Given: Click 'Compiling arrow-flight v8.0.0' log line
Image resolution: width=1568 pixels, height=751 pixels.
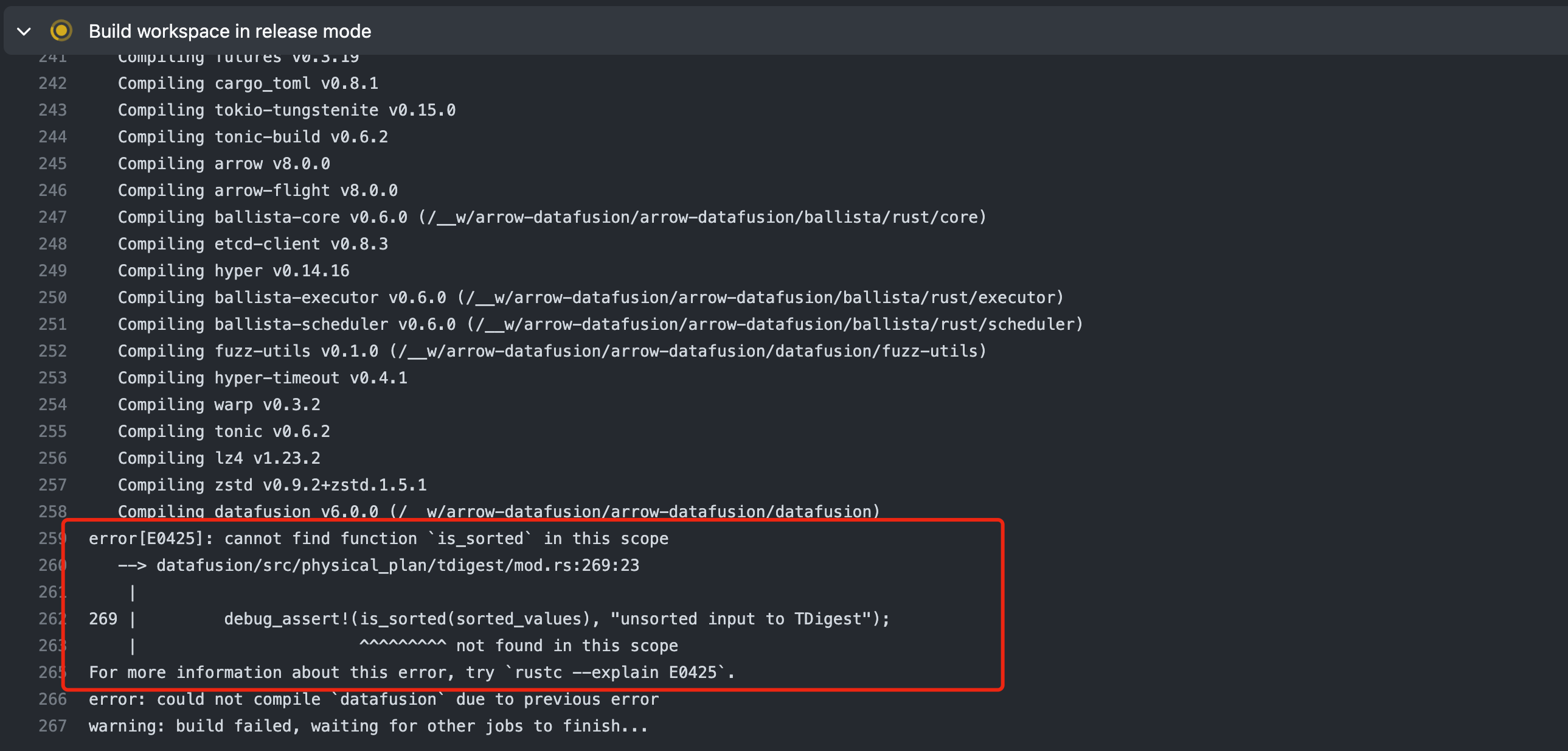Looking at the screenshot, I should coord(257,190).
